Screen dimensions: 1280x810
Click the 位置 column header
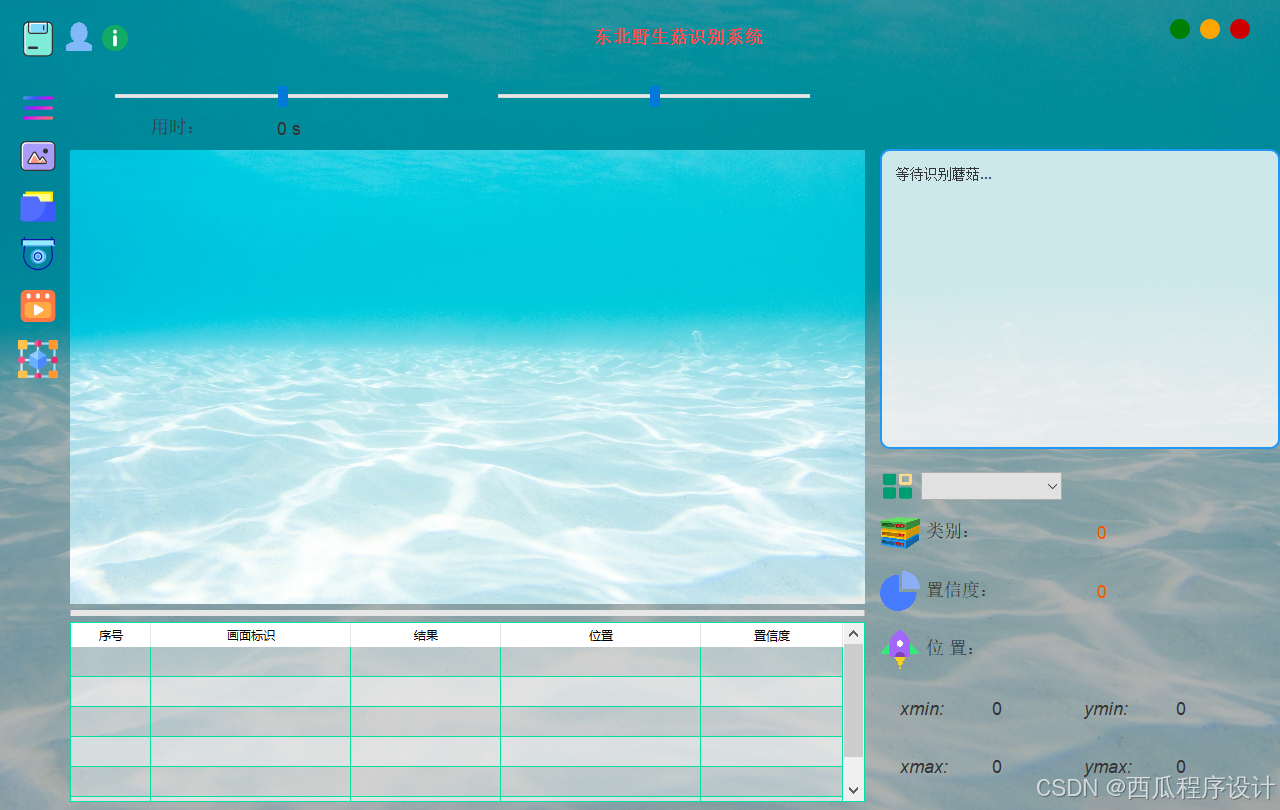click(601, 635)
